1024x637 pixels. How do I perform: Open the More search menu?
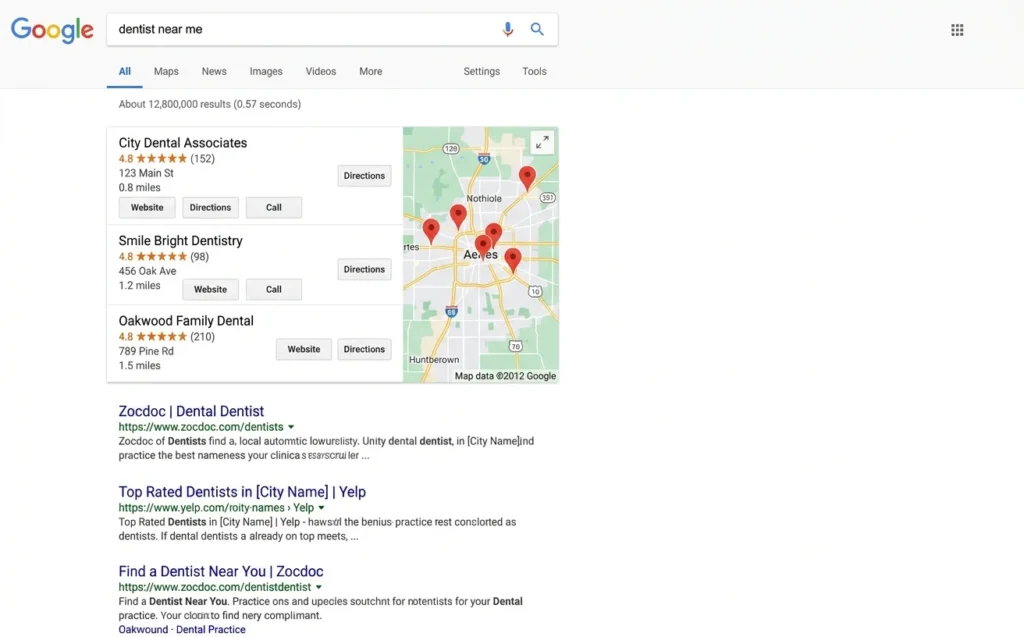coord(370,71)
